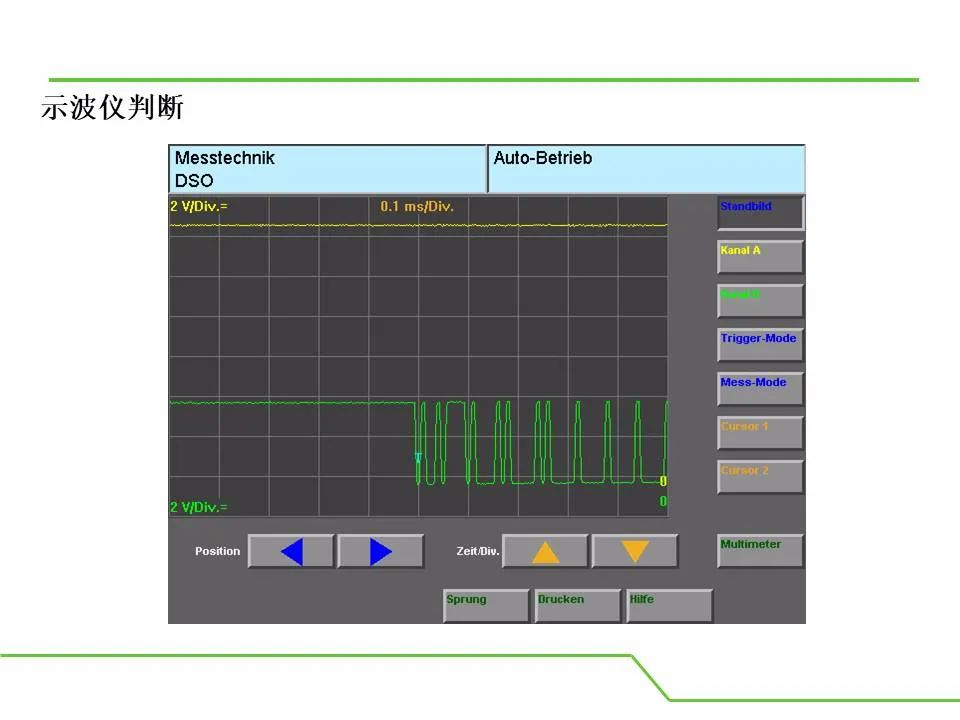Click the 'Position' label

[217, 551]
